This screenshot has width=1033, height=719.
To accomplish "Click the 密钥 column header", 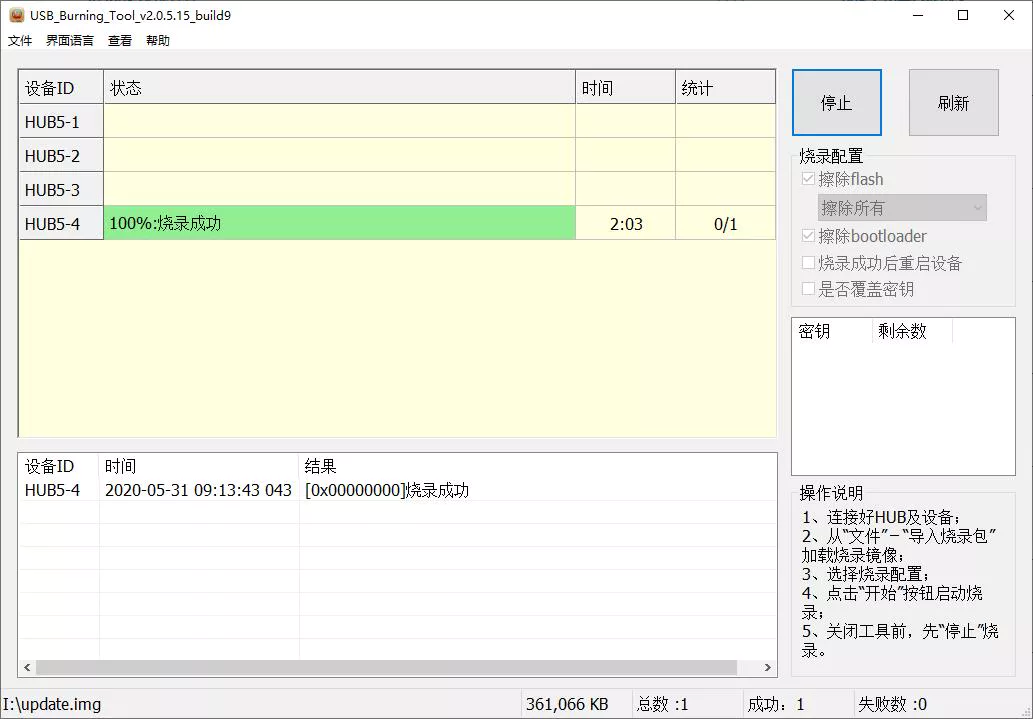I will [833, 331].
